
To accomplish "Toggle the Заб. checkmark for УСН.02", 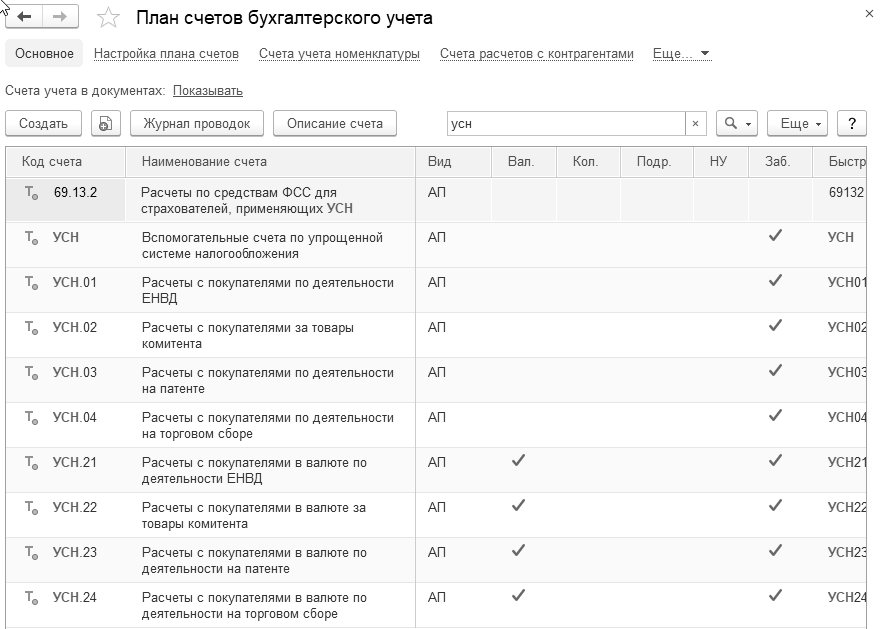I will coord(775,326).
